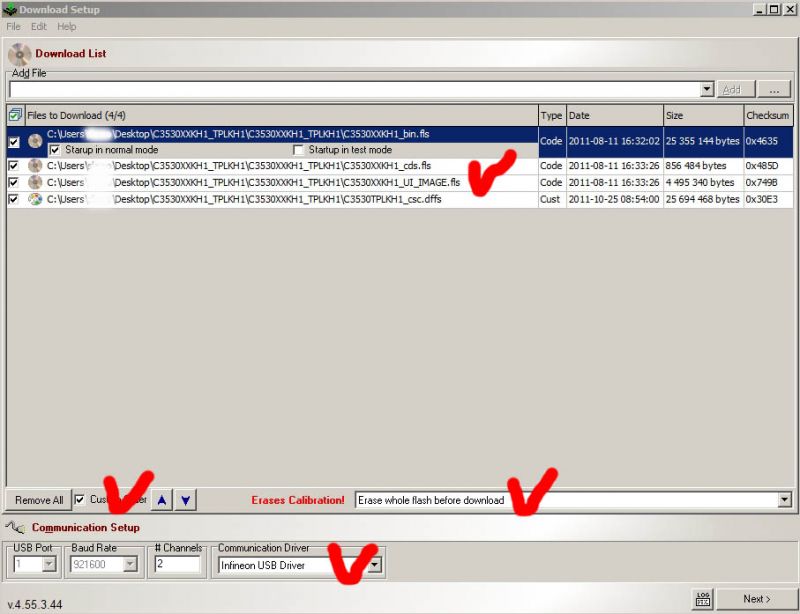Move selected file up with blue up arrow
The height and width of the screenshot is (614, 800).
(x=162, y=499)
